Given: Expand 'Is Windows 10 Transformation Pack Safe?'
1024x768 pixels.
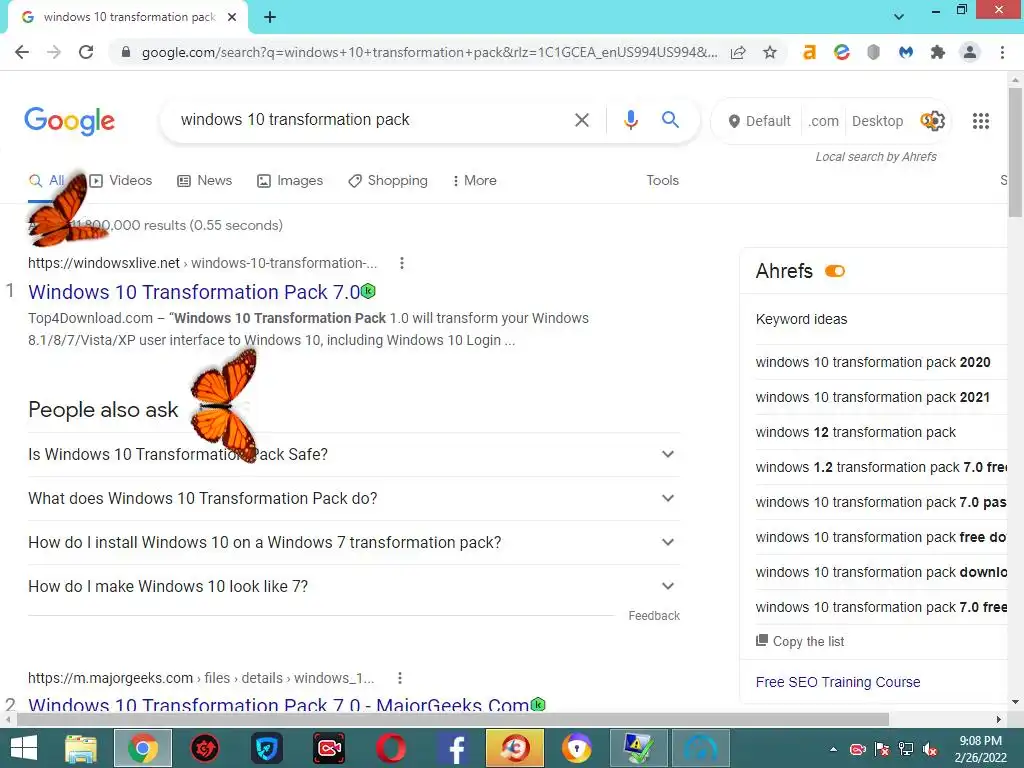Looking at the screenshot, I should tap(354, 455).
